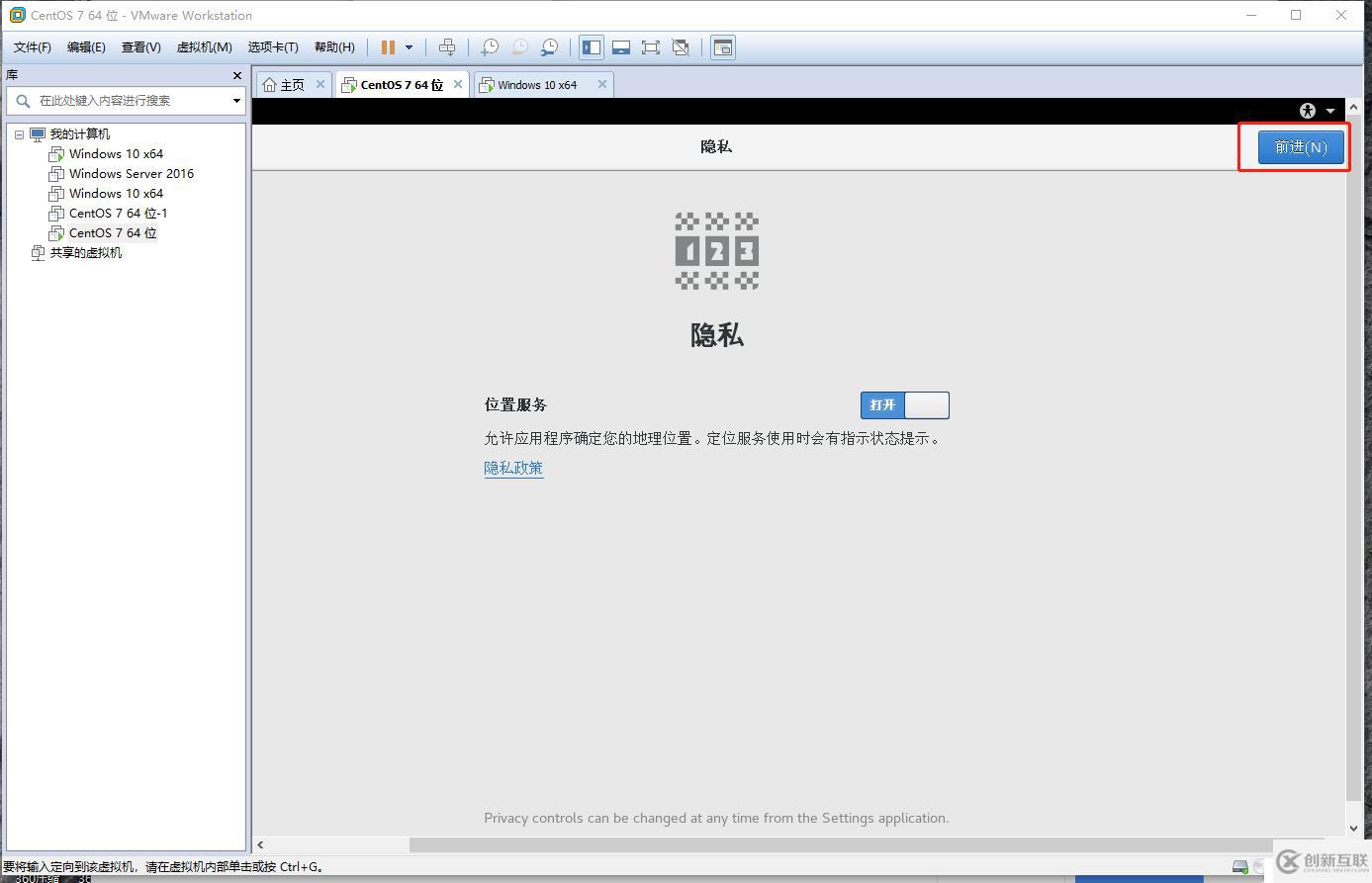Send Ctrl+Alt+Del to the virtual machine
Viewport: 1372px width, 883px height.
447,47
